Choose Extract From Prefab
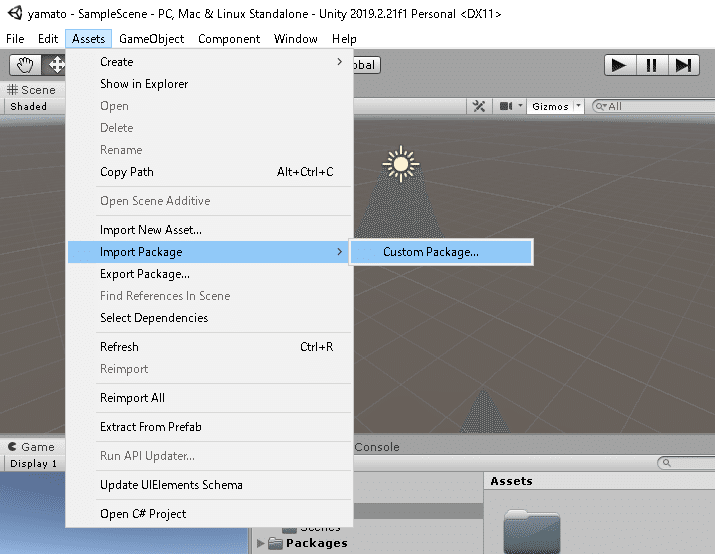715x554 pixels. click(x=210, y=427)
